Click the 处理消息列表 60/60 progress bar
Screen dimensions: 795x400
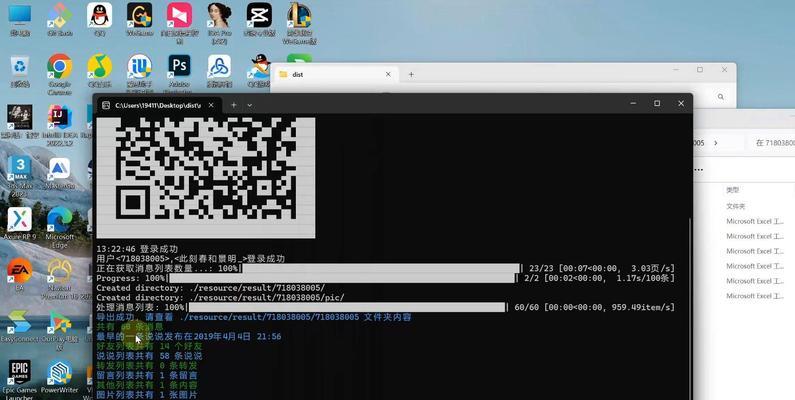346,307
